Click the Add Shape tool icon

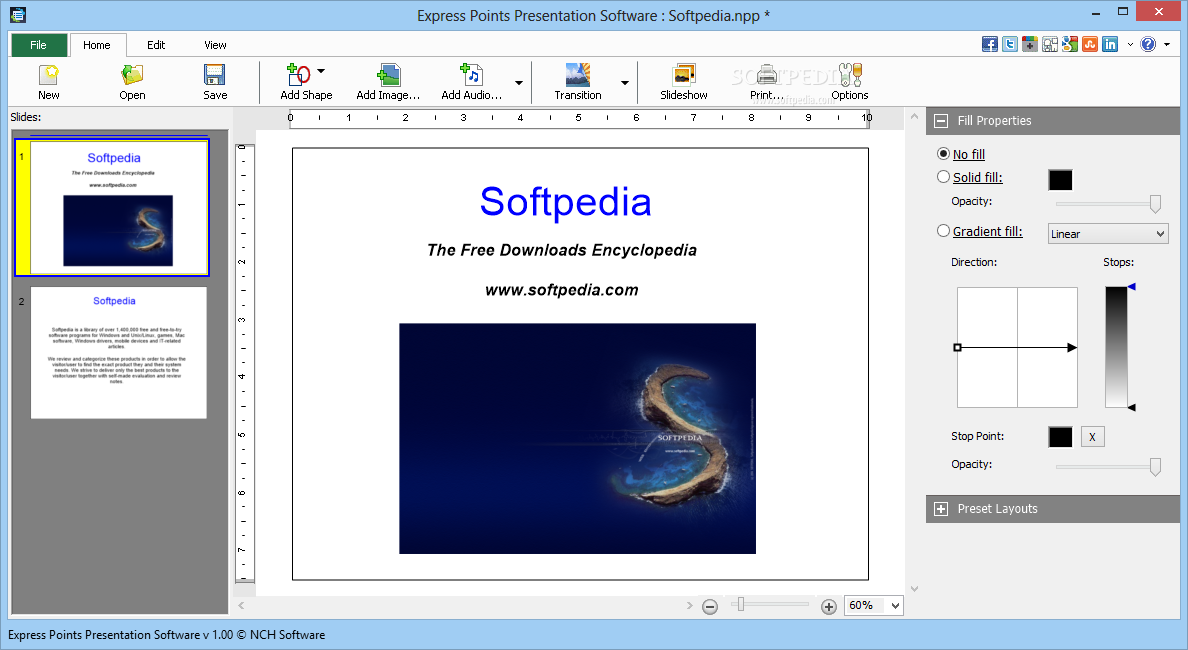pyautogui.click(x=299, y=74)
